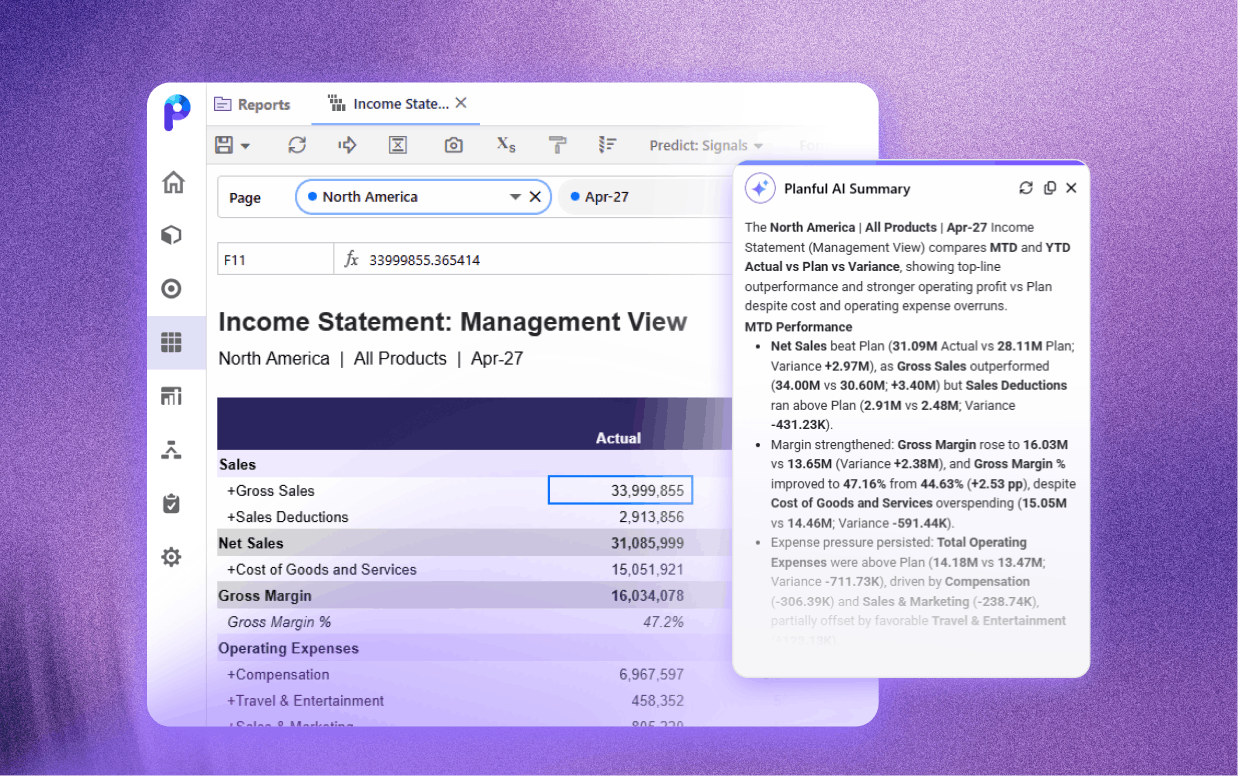Open the Home sidebar icon
This screenshot has width=1238, height=776.
point(173,182)
